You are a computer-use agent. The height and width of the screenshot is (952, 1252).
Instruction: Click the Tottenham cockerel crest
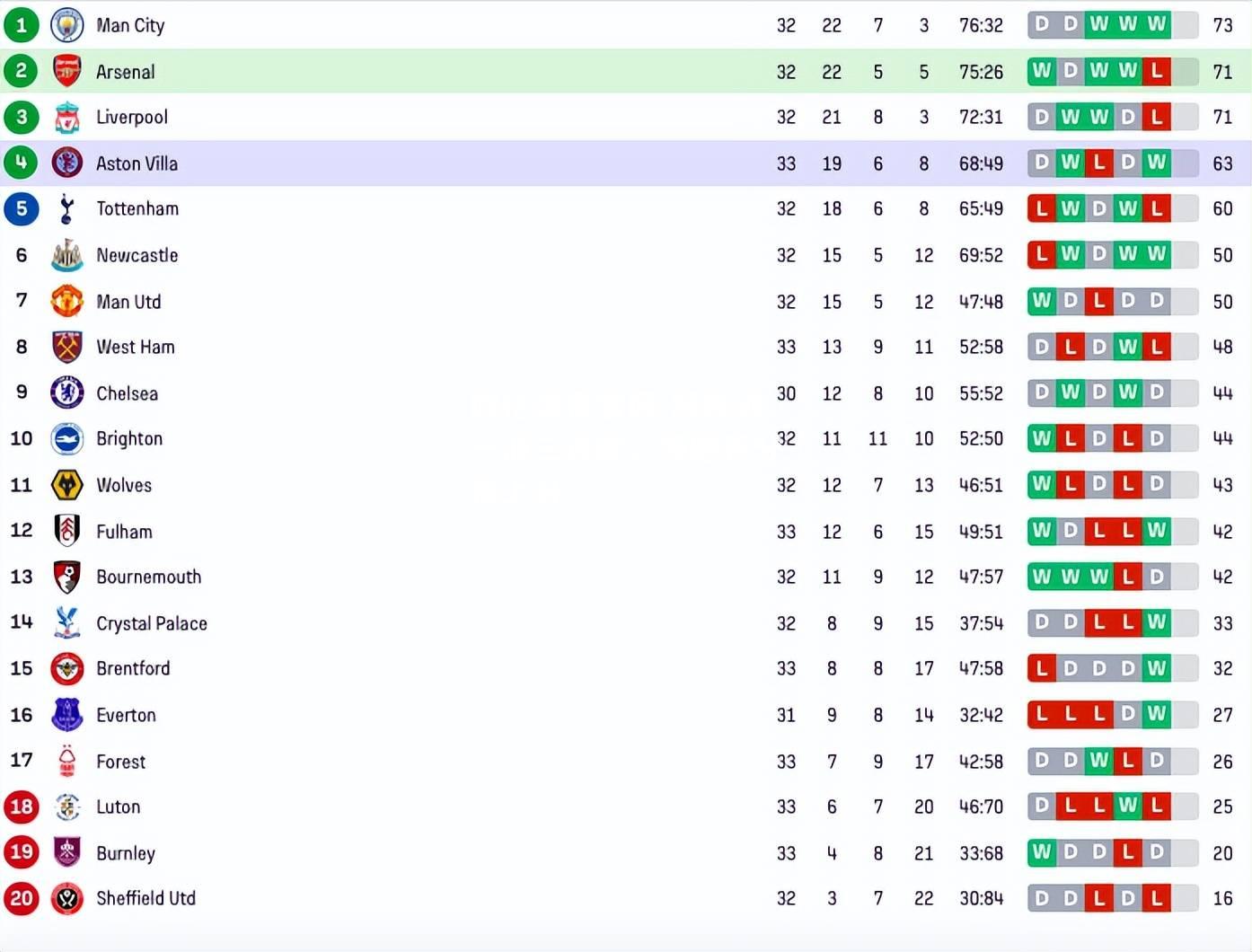pyautogui.click(x=67, y=208)
